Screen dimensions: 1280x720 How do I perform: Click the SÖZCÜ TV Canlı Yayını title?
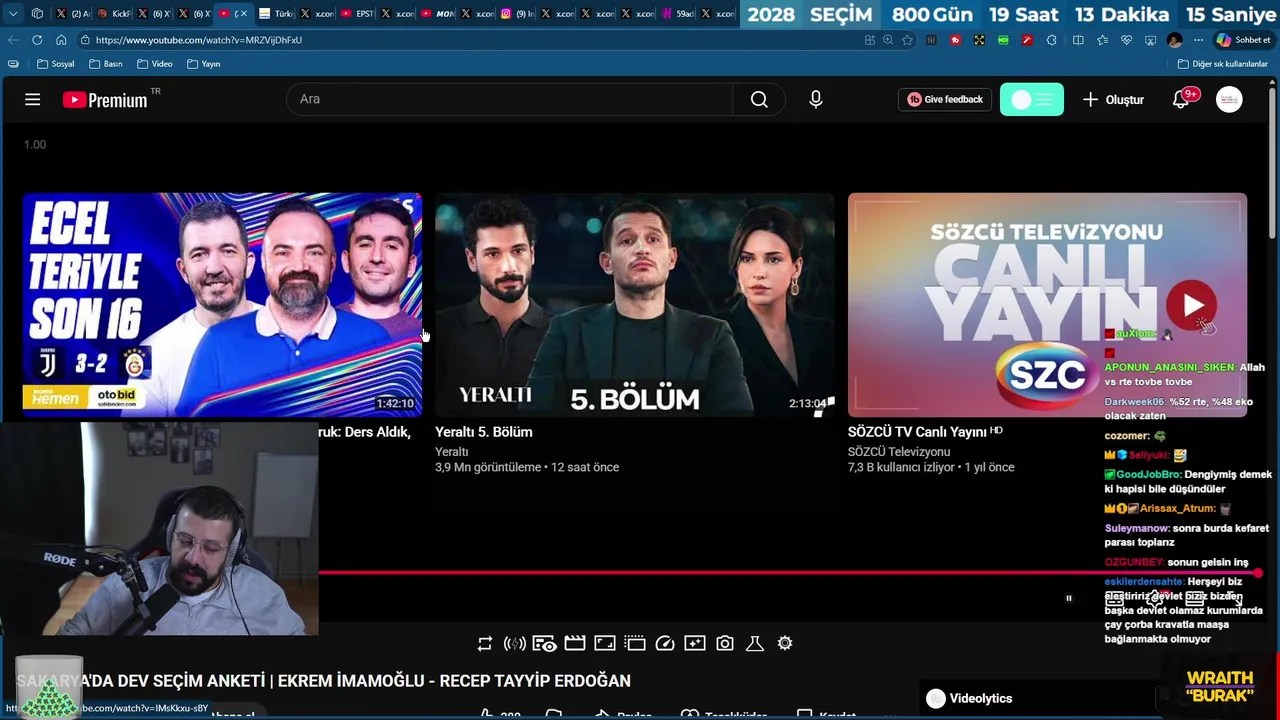[x=917, y=432]
